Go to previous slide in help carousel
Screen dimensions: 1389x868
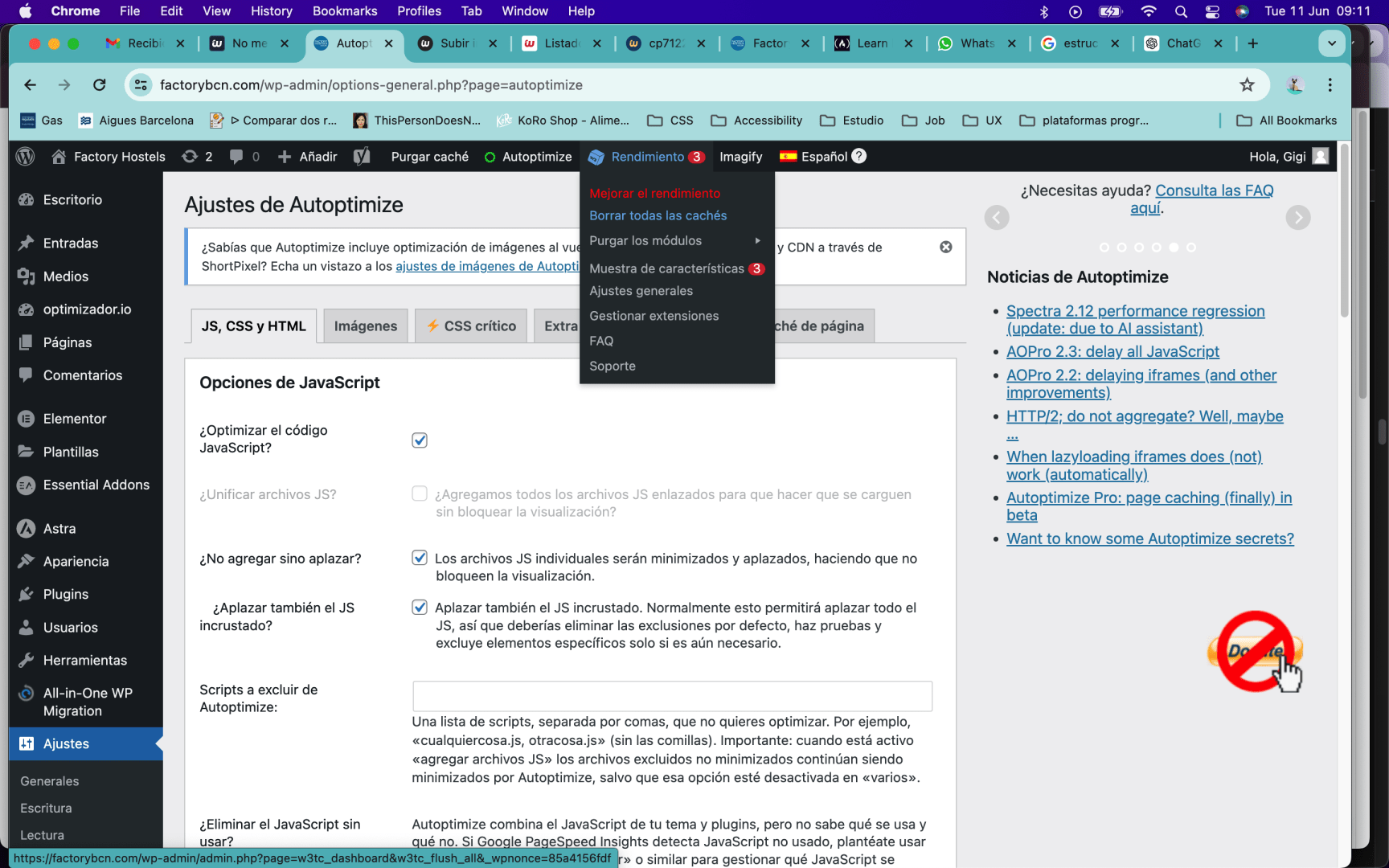[x=997, y=218]
